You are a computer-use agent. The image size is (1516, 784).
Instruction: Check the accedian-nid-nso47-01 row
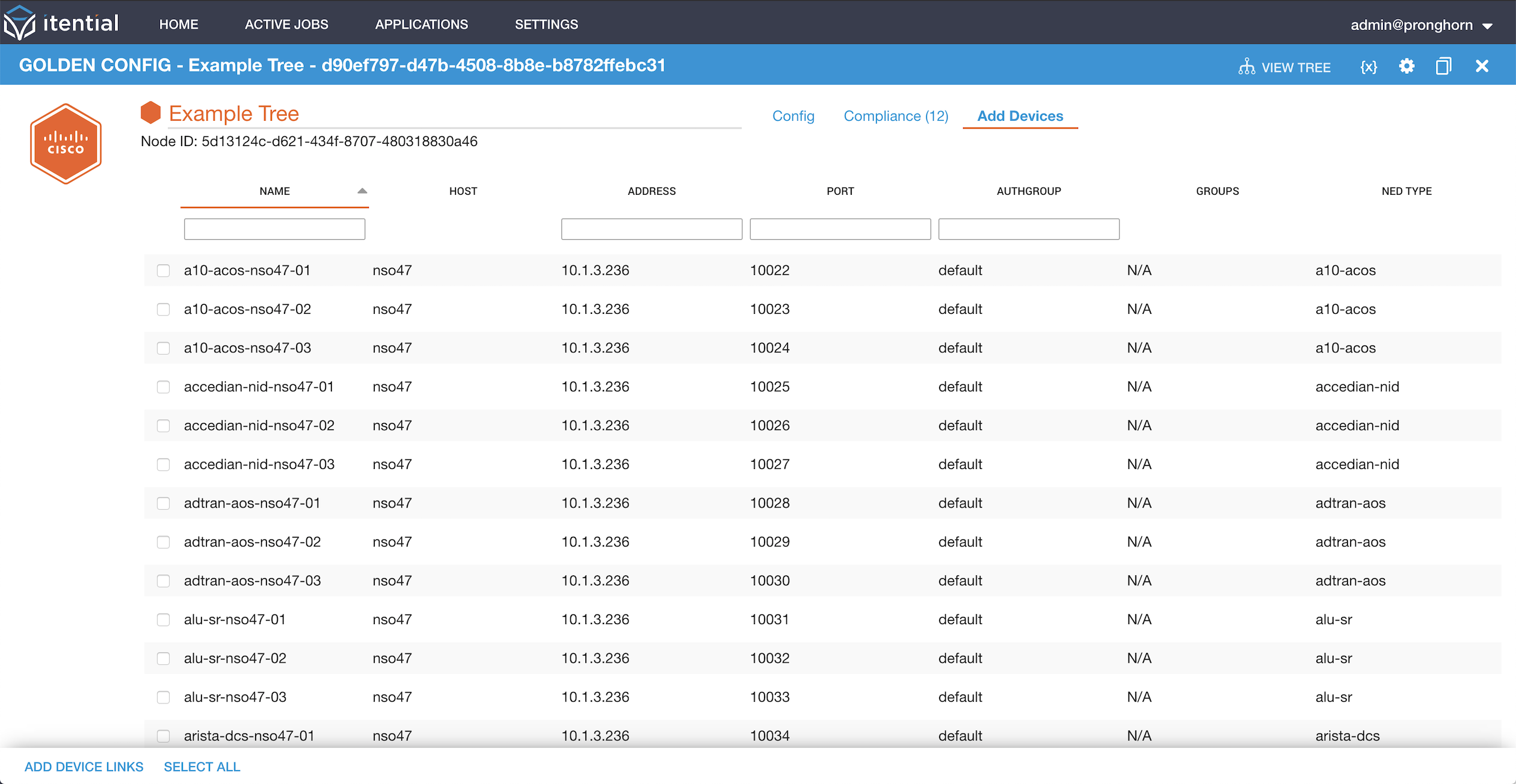pyautogui.click(x=163, y=387)
